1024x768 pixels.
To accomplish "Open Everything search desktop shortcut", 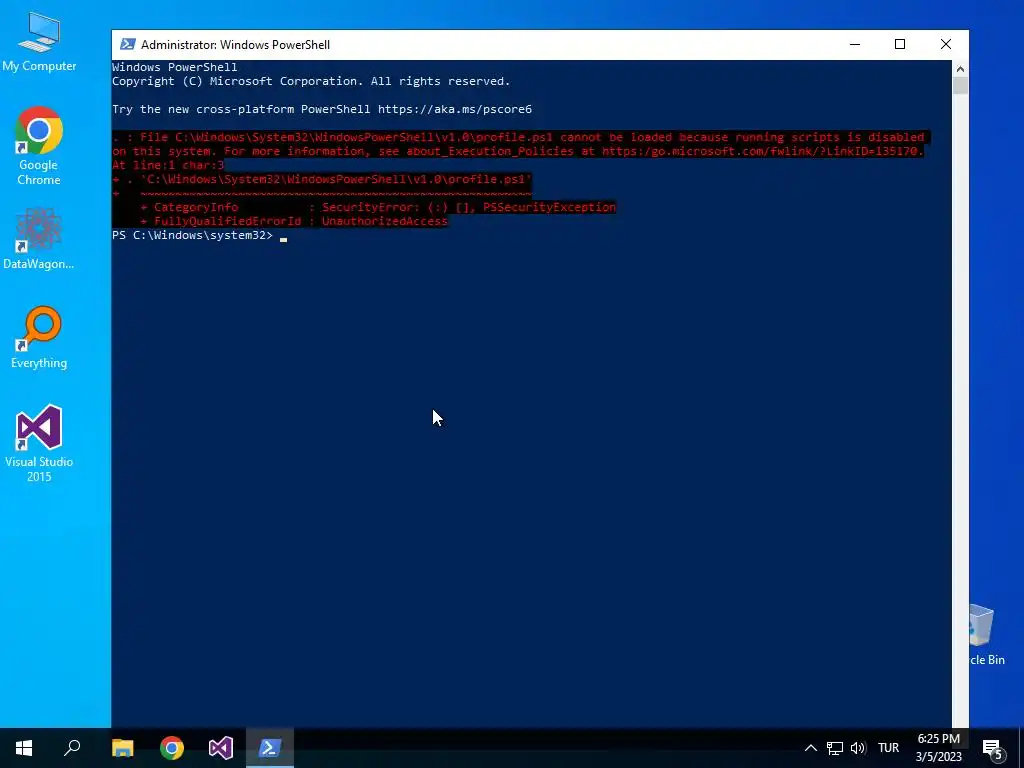I will (x=39, y=337).
